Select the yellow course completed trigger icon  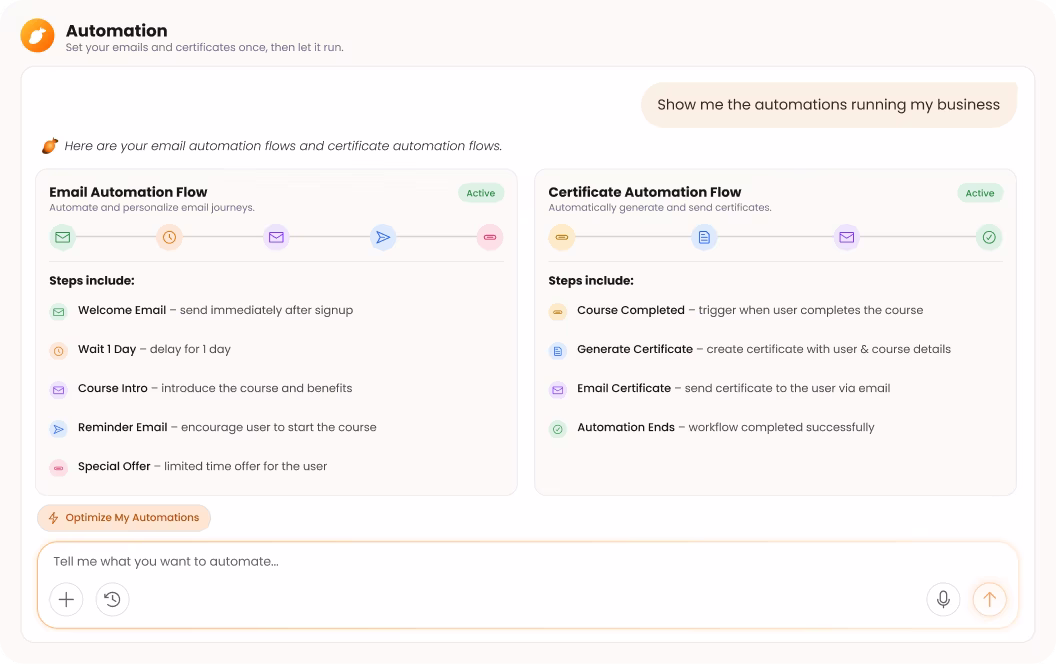tap(562, 237)
